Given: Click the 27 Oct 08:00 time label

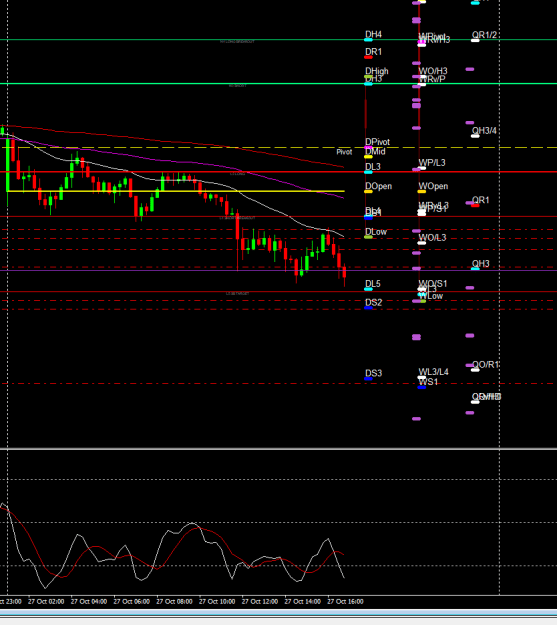Looking at the screenshot, I should [174, 601].
